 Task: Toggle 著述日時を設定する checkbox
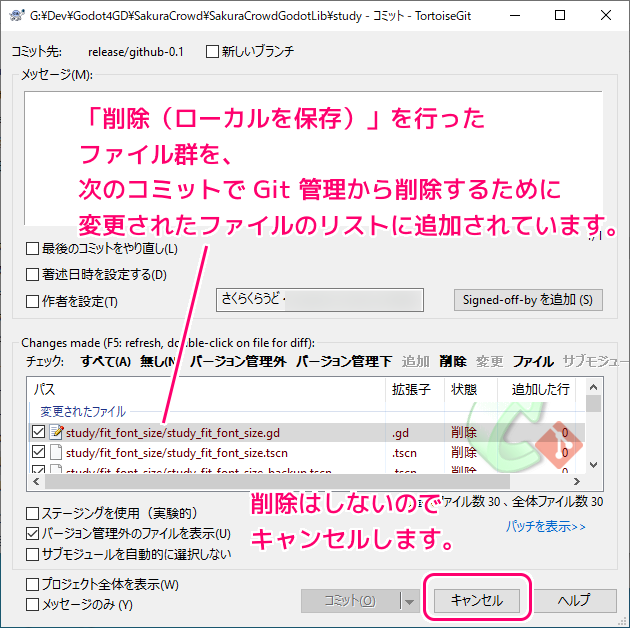33,274
